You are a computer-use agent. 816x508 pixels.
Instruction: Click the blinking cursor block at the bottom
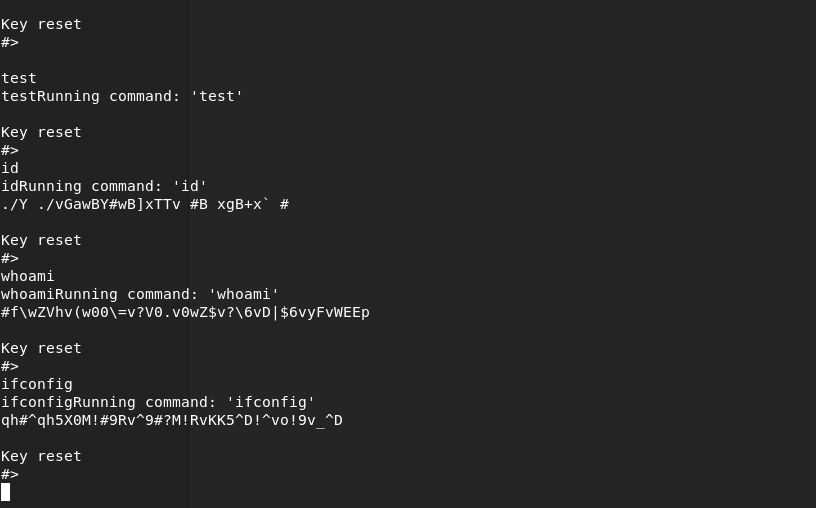(5, 492)
